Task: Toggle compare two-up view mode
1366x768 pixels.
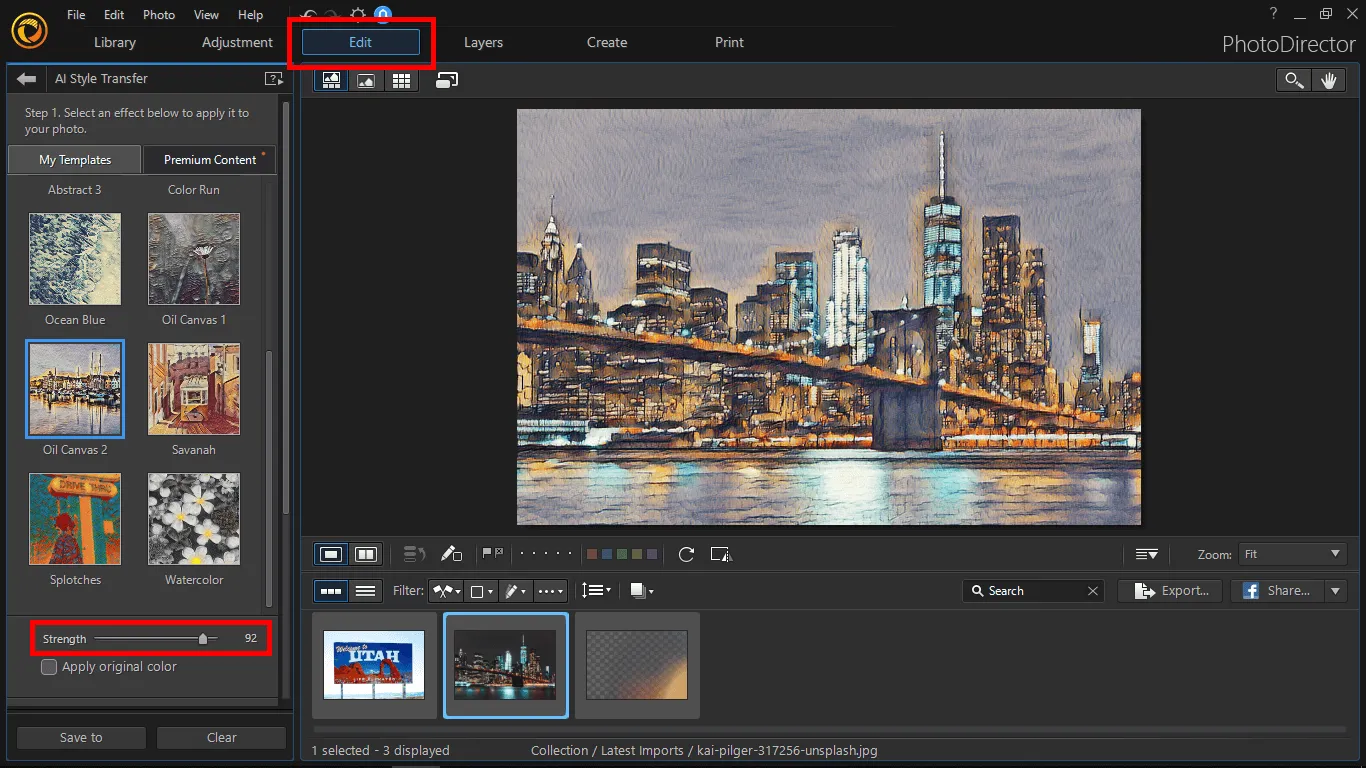Action: pos(366,554)
